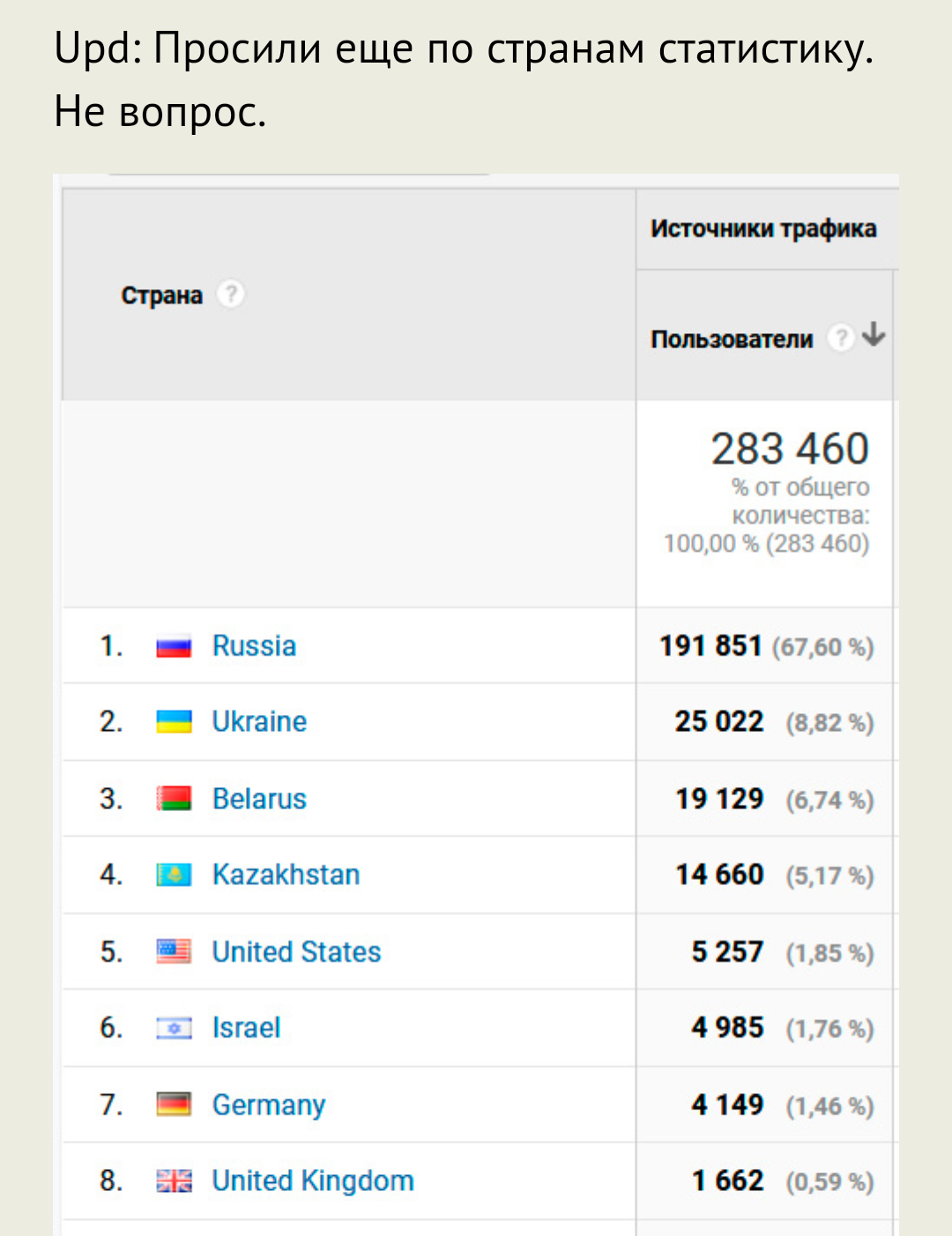
Task: Select the Germany country link
Action: click(x=269, y=1105)
